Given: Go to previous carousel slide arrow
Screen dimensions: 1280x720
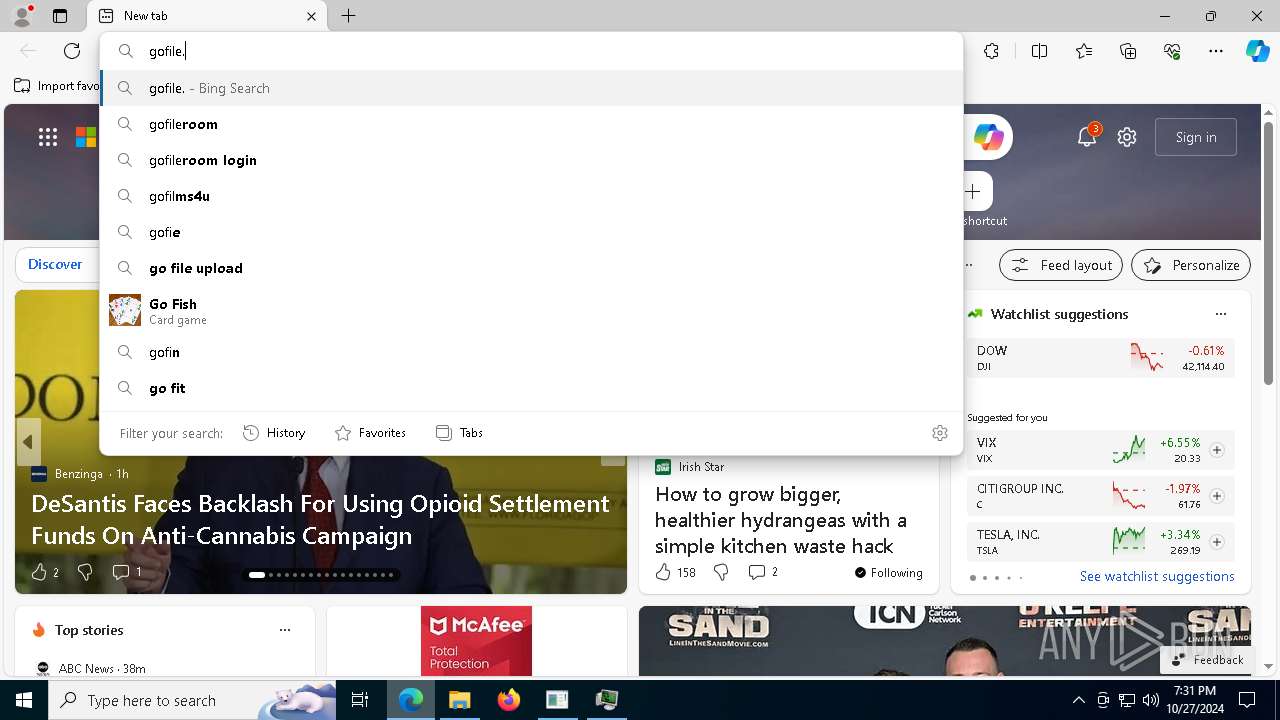Looking at the screenshot, I should coord(28,441).
